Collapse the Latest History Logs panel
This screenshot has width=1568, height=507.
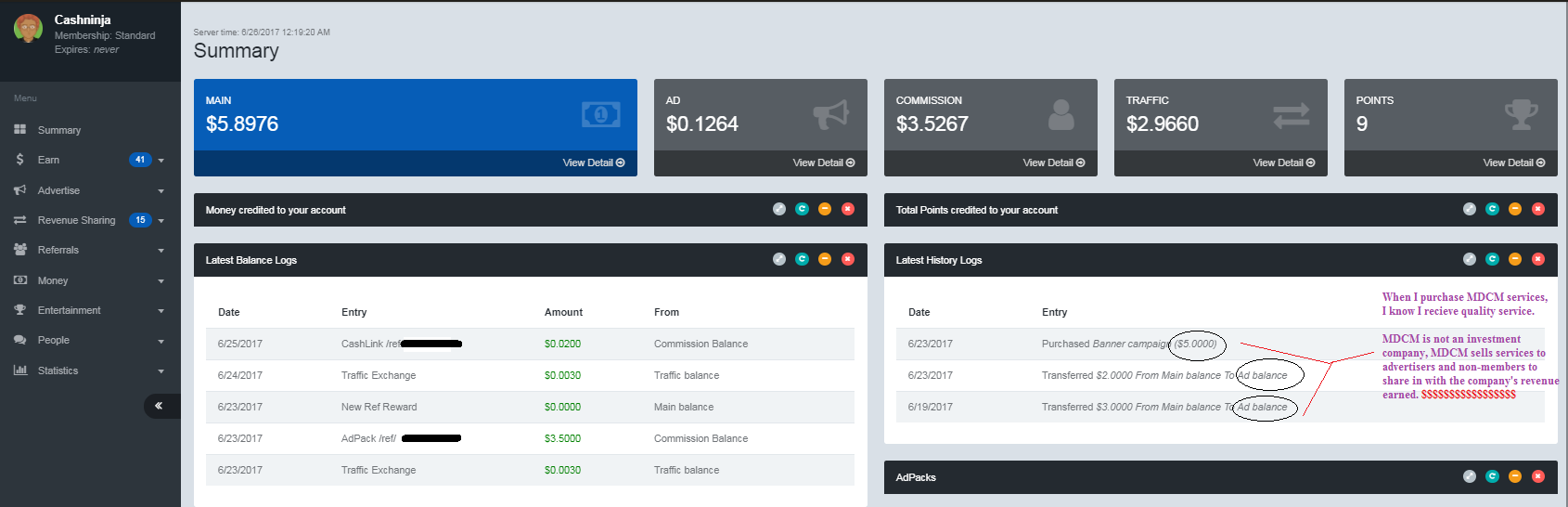(x=1515, y=259)
